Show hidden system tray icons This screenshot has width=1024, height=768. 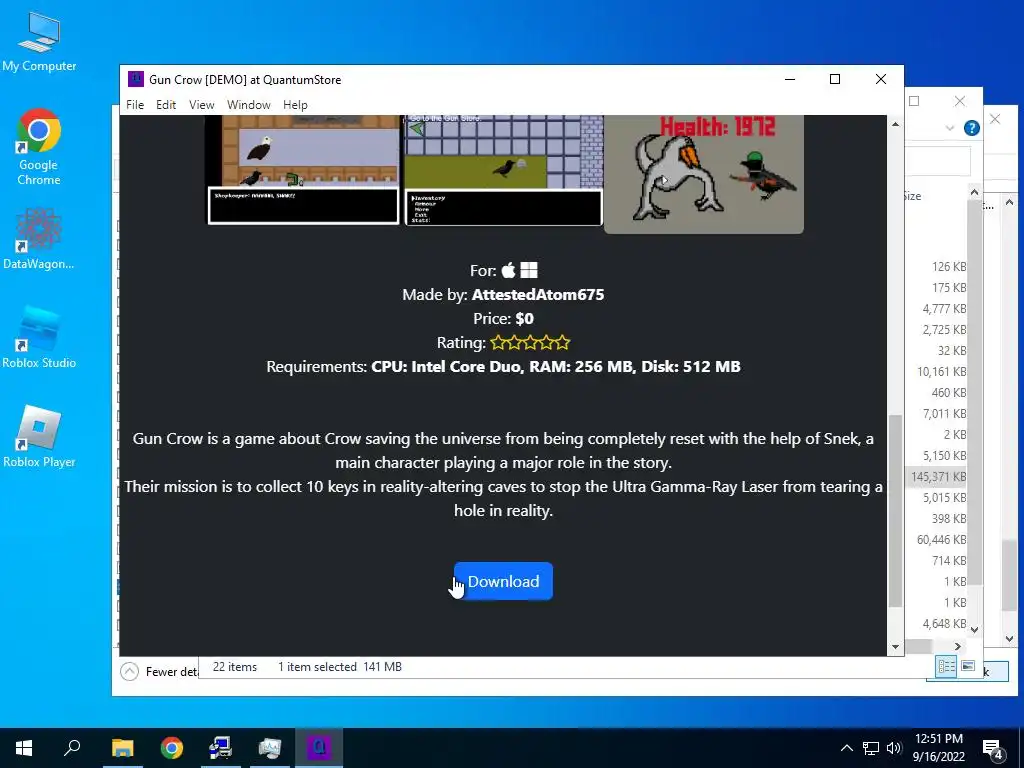click(x=846, y=748)
